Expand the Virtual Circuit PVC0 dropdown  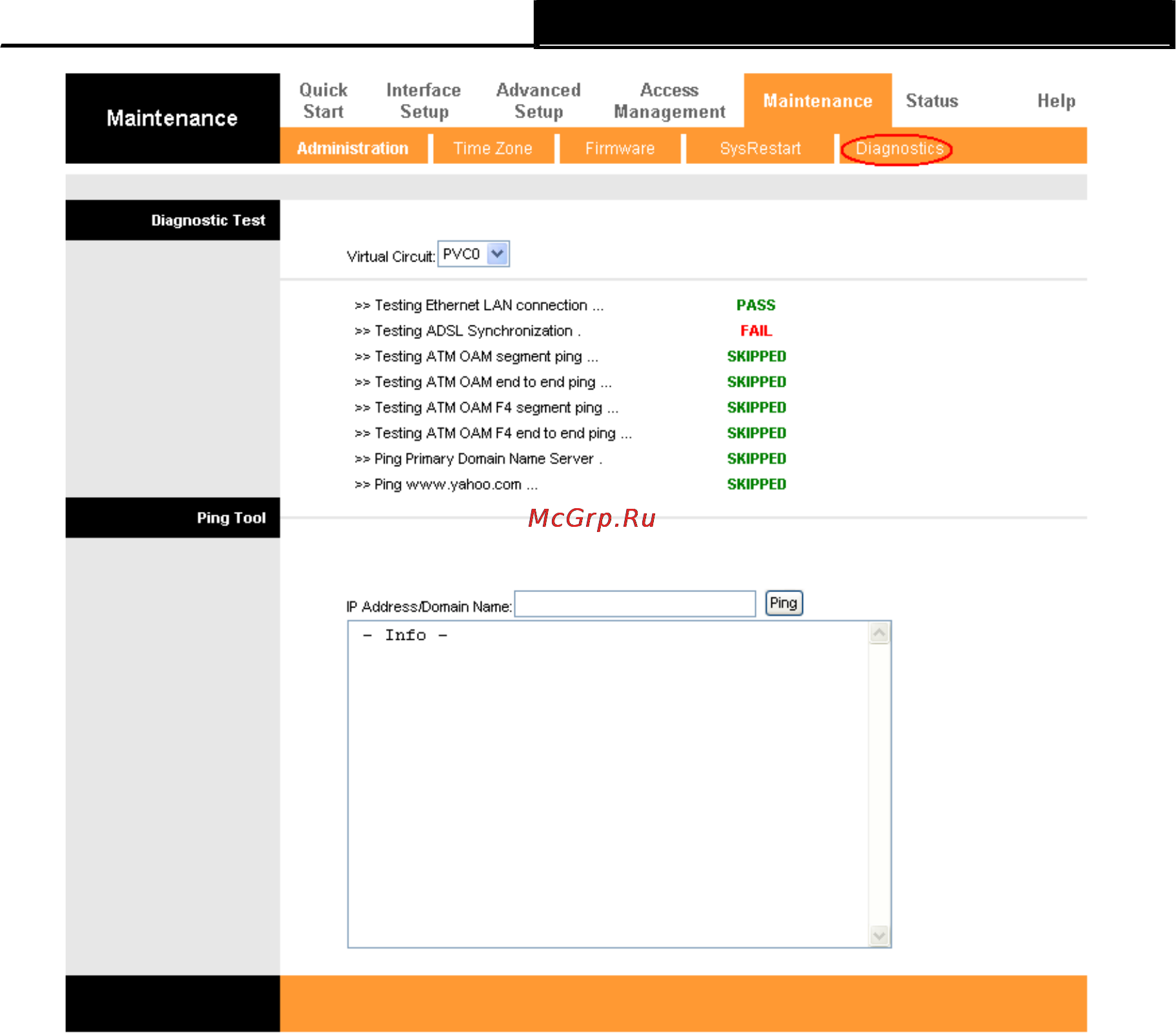(x=474, y=254)
